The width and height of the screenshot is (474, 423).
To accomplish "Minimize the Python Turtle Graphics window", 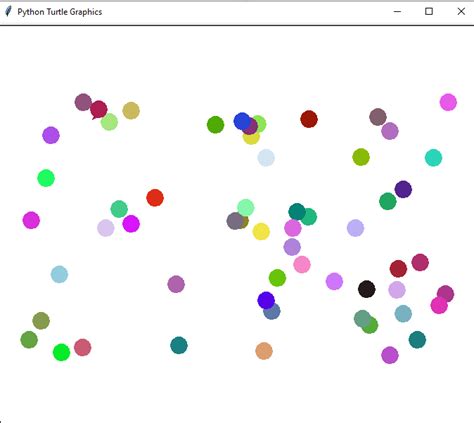I will point(397,12).
